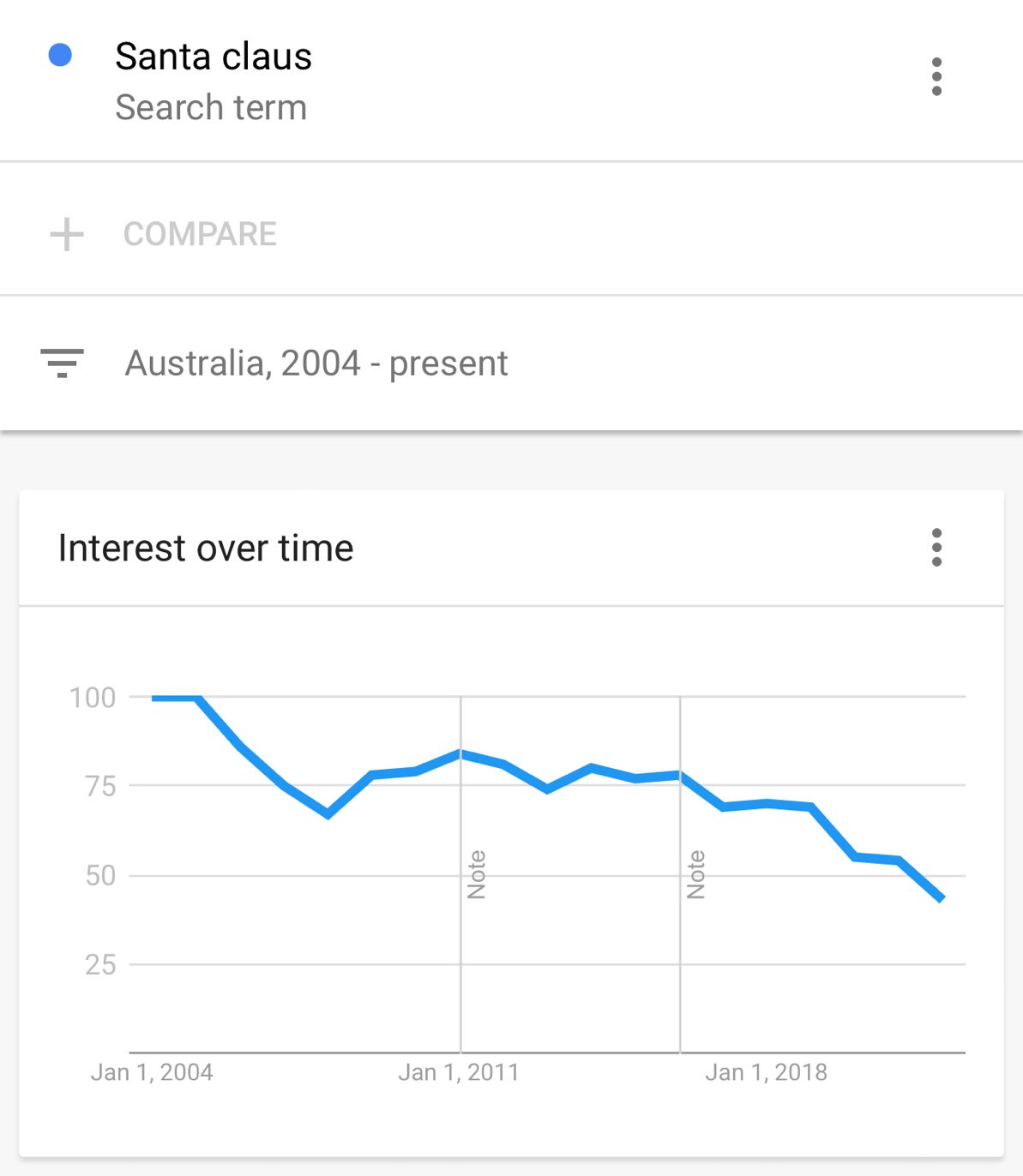The width and height of the screenshot is (1023, 1176).
Task: Open the Interest over time card menu
Action: 936,548
